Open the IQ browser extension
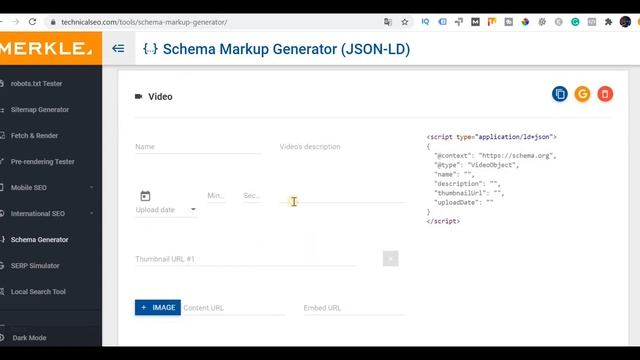The image size is (640, 360). point(425,22)
